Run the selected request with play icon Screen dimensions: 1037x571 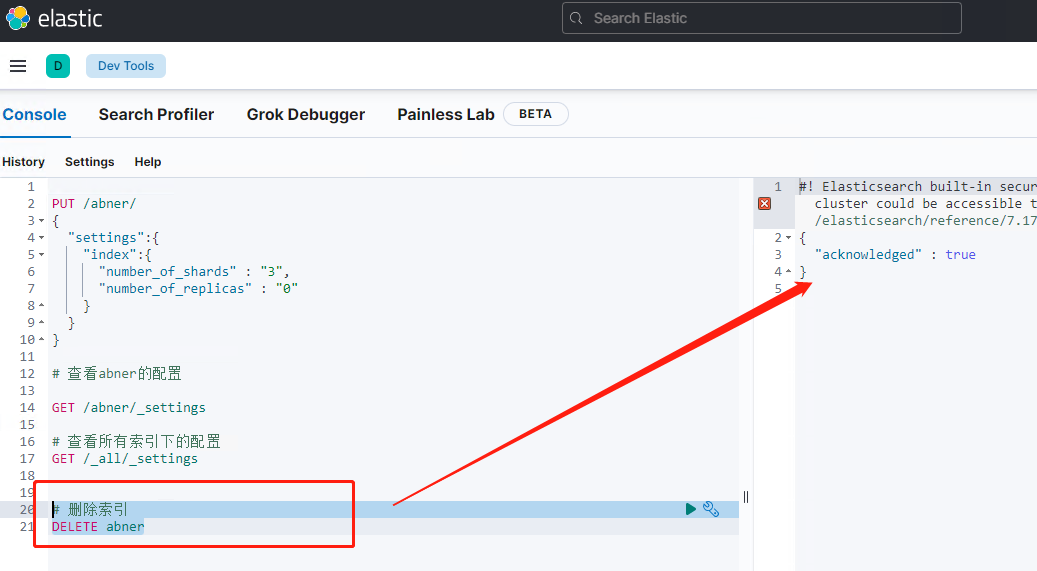(690, 509)
